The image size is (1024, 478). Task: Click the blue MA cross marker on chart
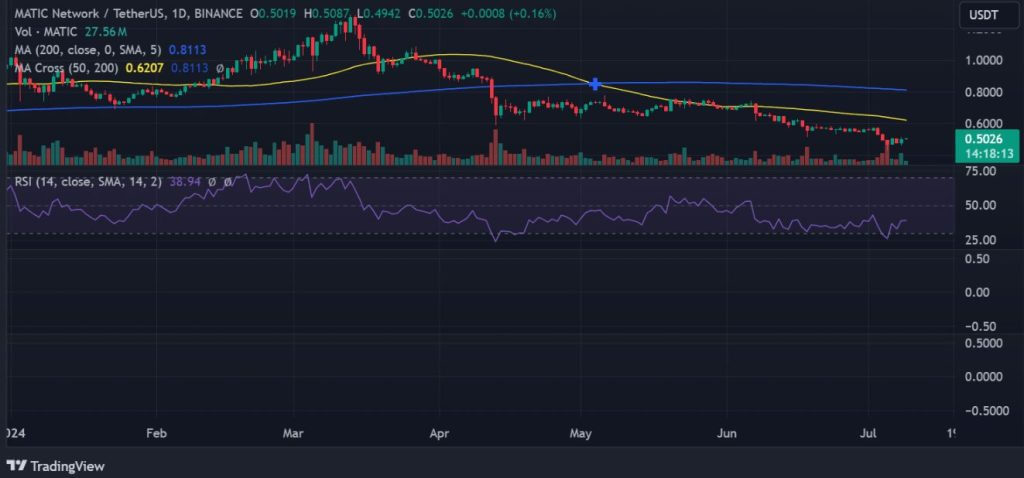(595, 84)
